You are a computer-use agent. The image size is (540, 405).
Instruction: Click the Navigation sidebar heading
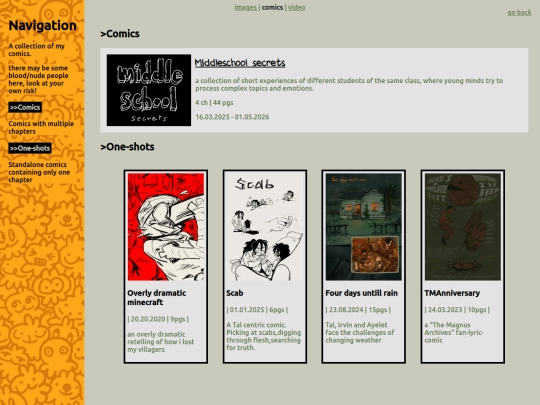click(42, 25)
